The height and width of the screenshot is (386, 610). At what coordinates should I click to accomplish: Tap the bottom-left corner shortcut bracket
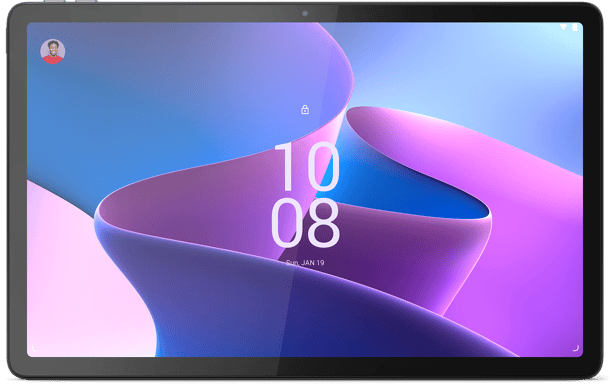tap(34, 348)
